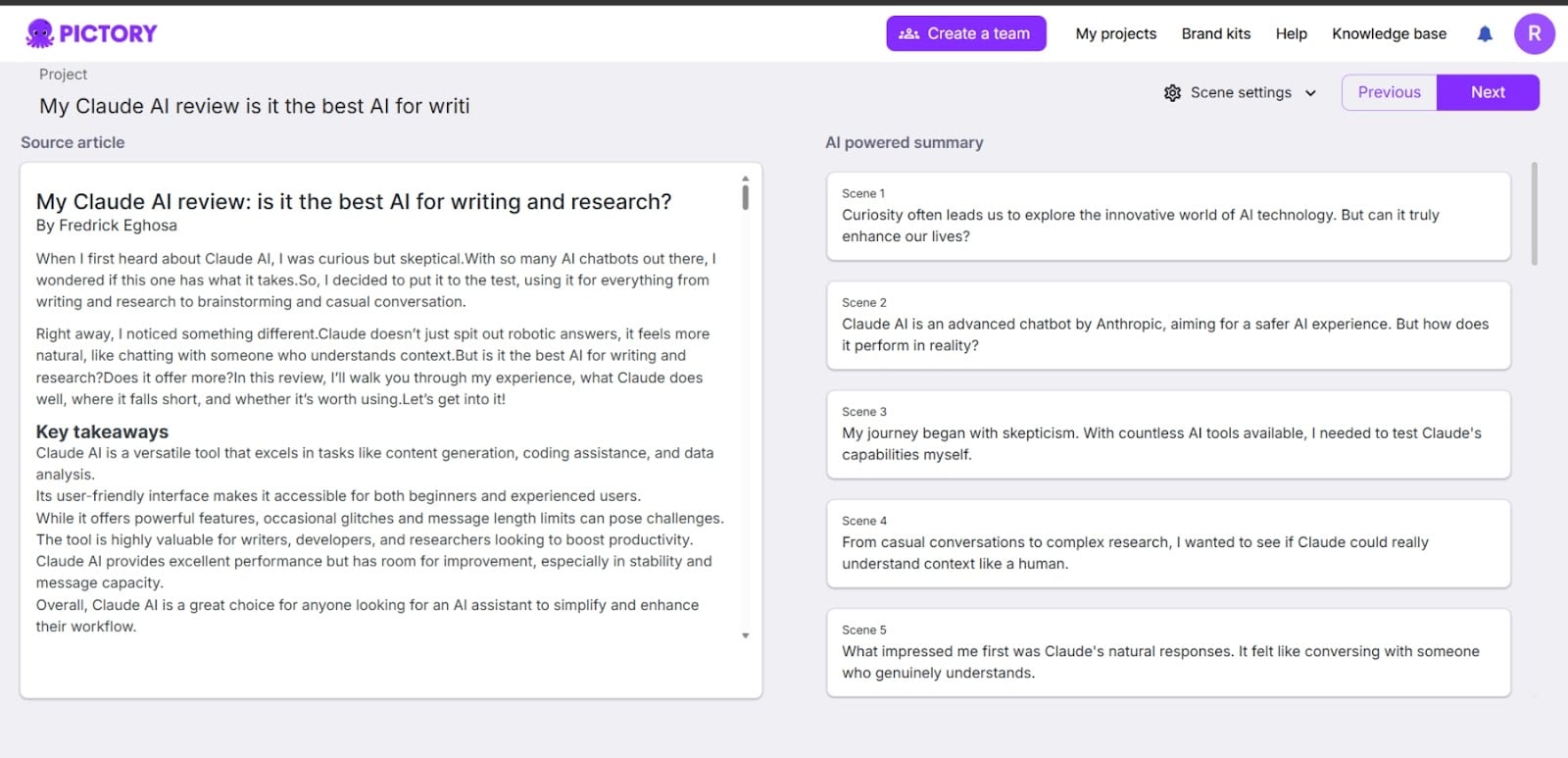Click the AI summary scrollbar
The width and height of the screenshot is (1568, 758).
click(x=1534, y=214)
